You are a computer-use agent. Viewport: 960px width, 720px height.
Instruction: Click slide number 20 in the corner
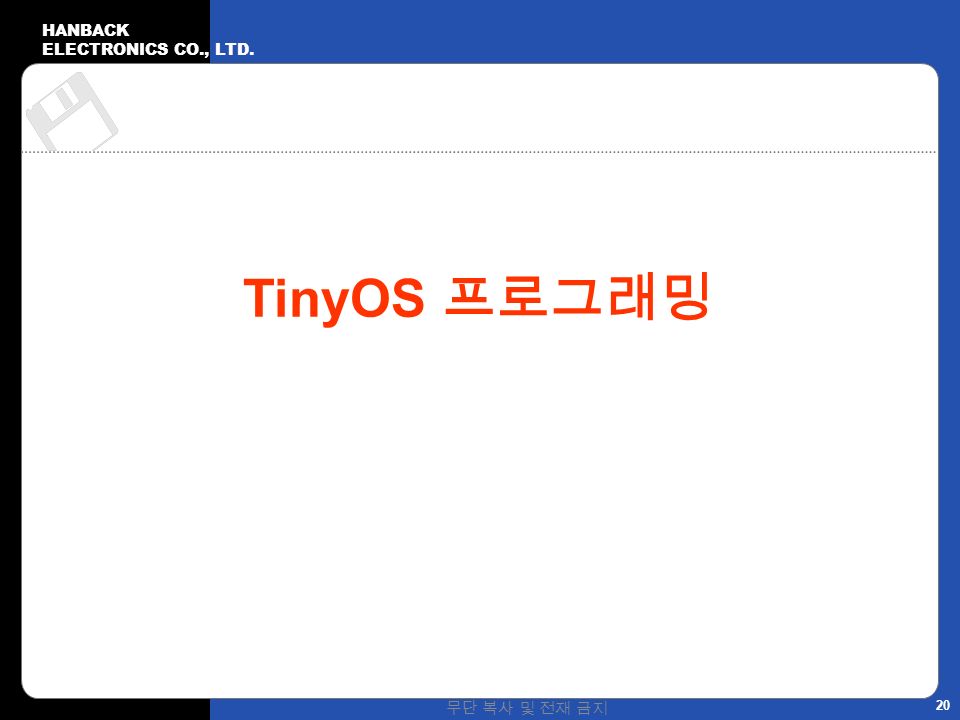tap(943, 705)
